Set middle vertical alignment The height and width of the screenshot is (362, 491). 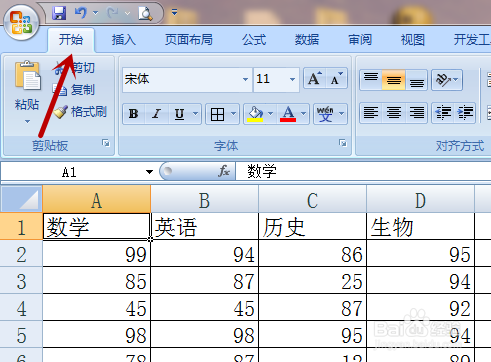point(394,80)
